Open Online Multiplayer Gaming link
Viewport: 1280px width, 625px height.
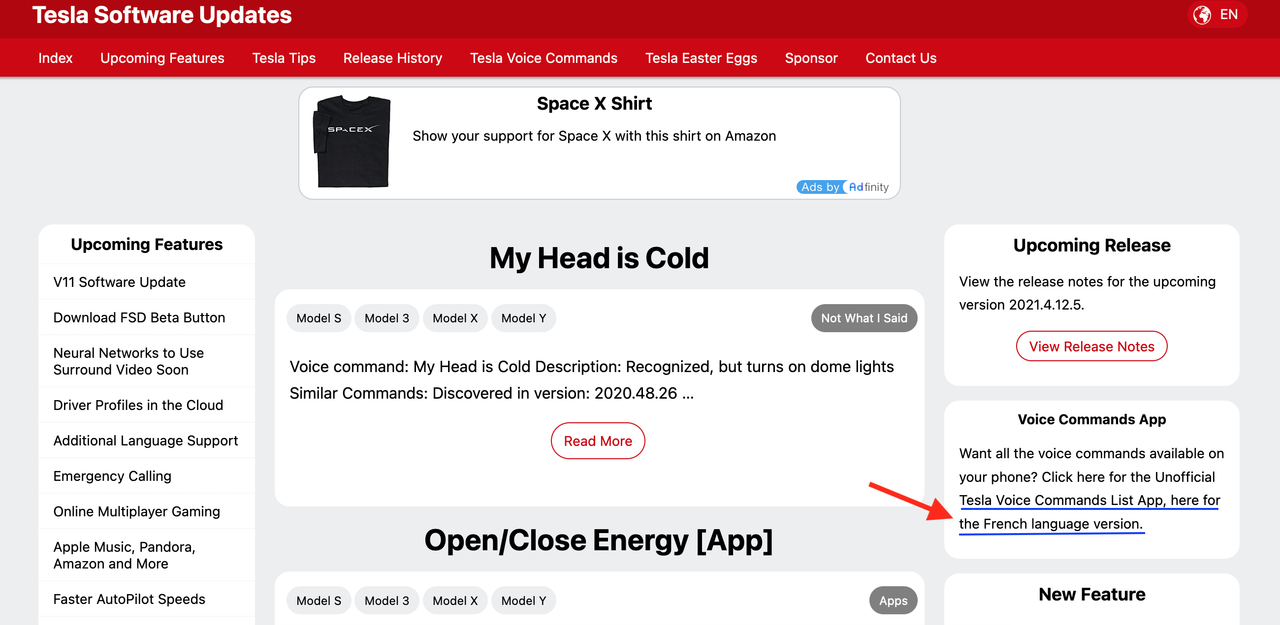(136, 511)
